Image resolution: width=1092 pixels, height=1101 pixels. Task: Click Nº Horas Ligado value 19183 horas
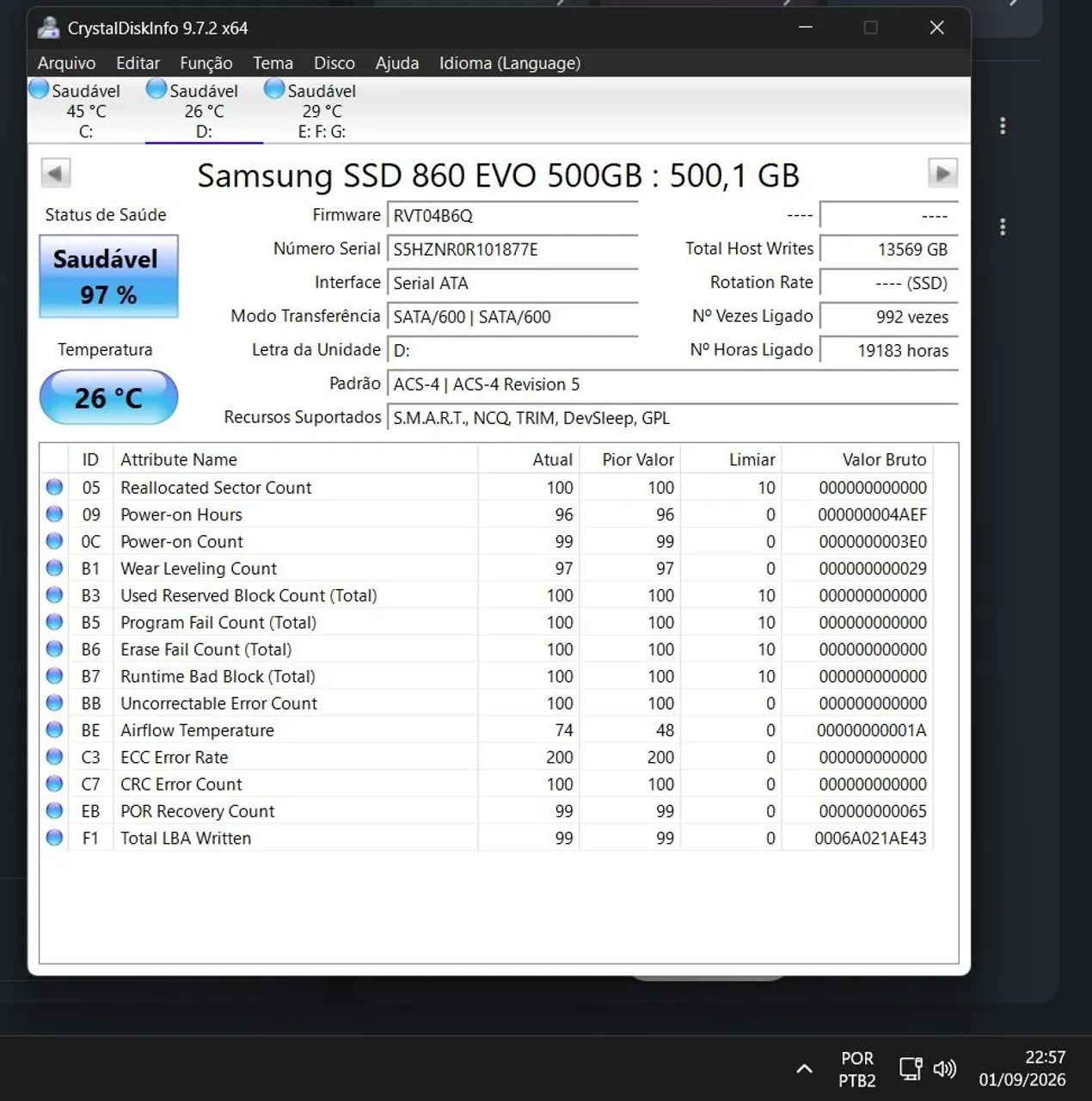[x=889, y=350]
